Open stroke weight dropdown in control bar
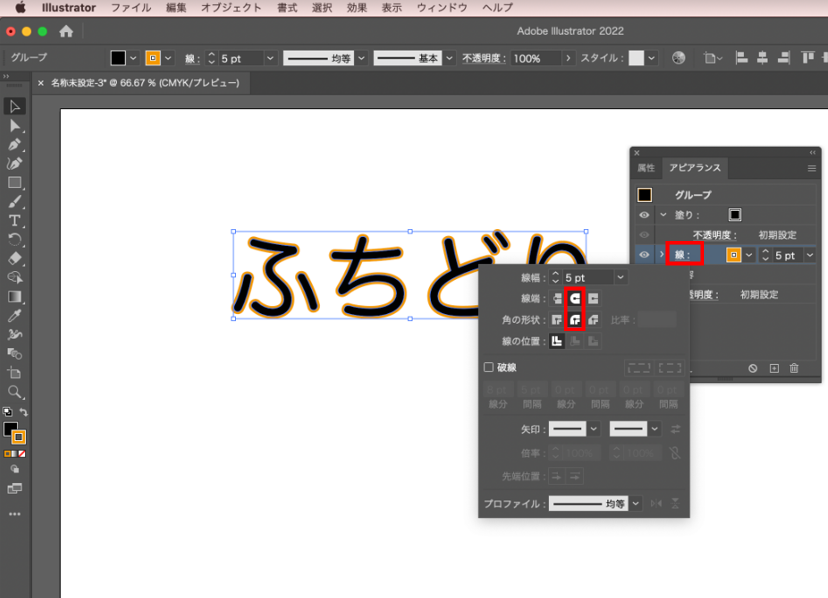Screen dimensions: 828x598 [270, 58]
